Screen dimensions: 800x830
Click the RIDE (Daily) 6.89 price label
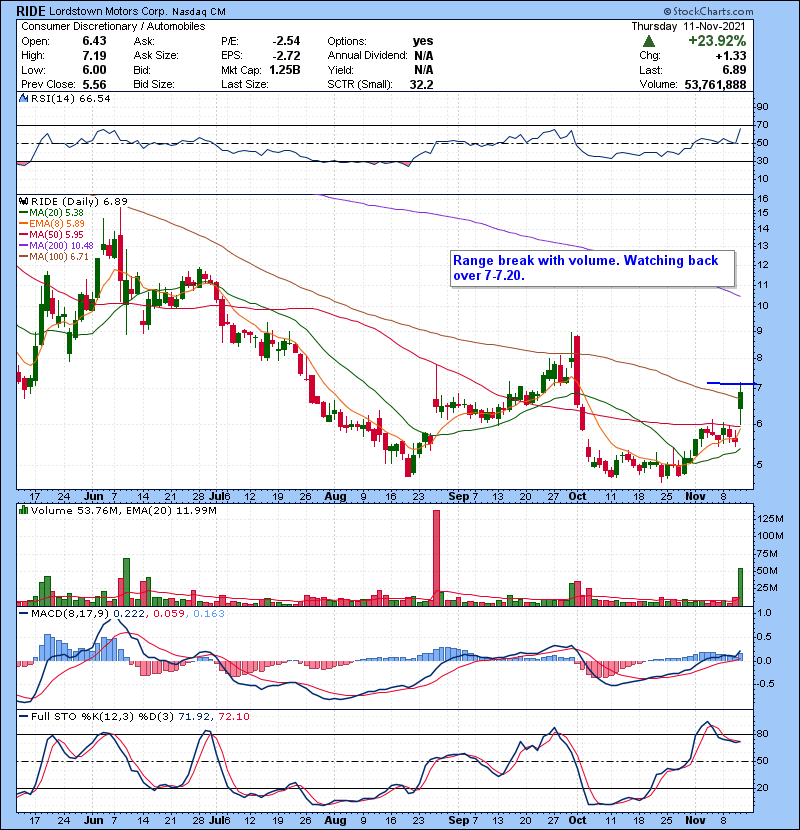click(x=79, y=201)
